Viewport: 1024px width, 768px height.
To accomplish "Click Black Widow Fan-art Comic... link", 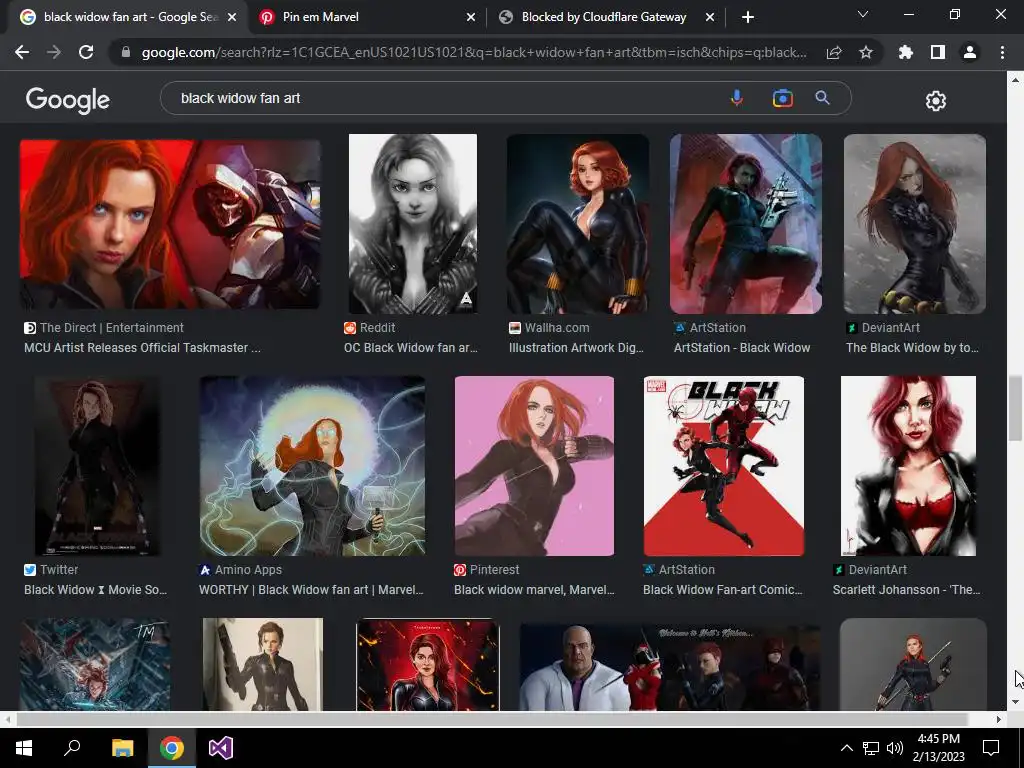I will tap(723, 590).
